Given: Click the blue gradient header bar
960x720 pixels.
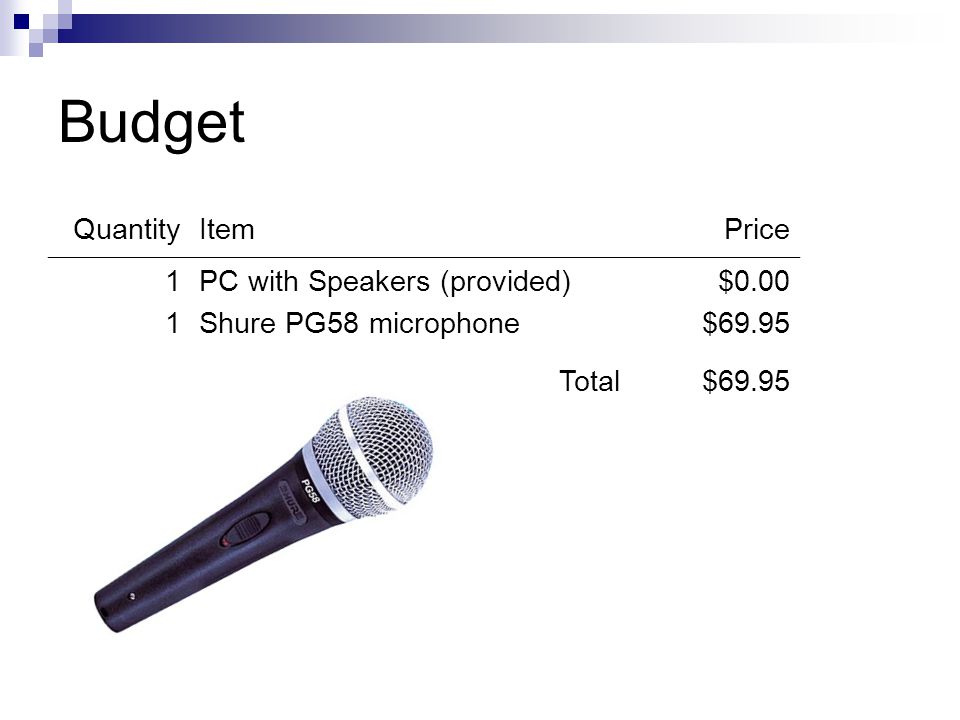Looking at the screenshot, I should (490, 28).
